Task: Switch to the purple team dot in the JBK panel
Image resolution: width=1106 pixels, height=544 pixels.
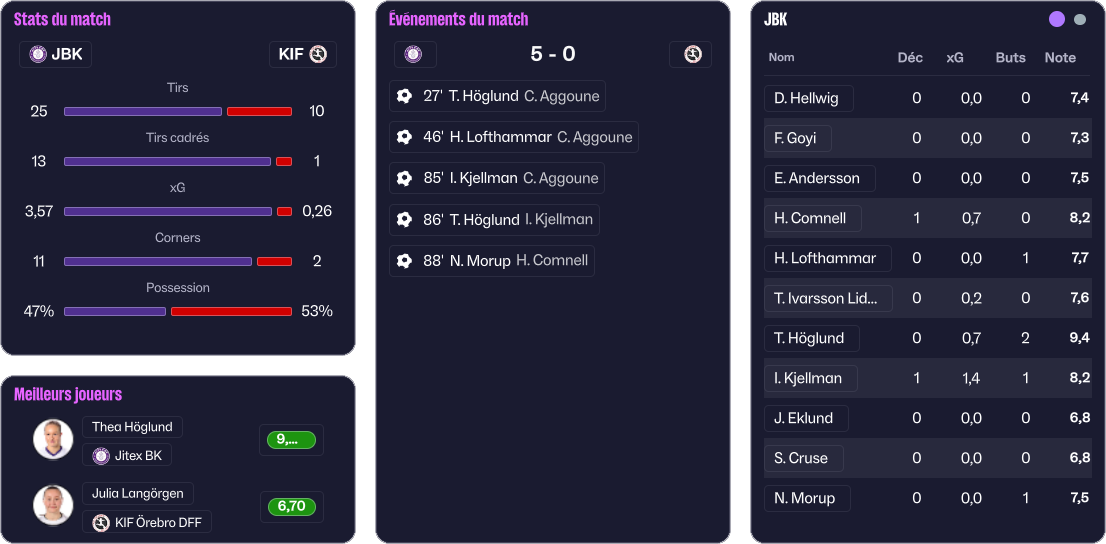Action: point(1057,19)
